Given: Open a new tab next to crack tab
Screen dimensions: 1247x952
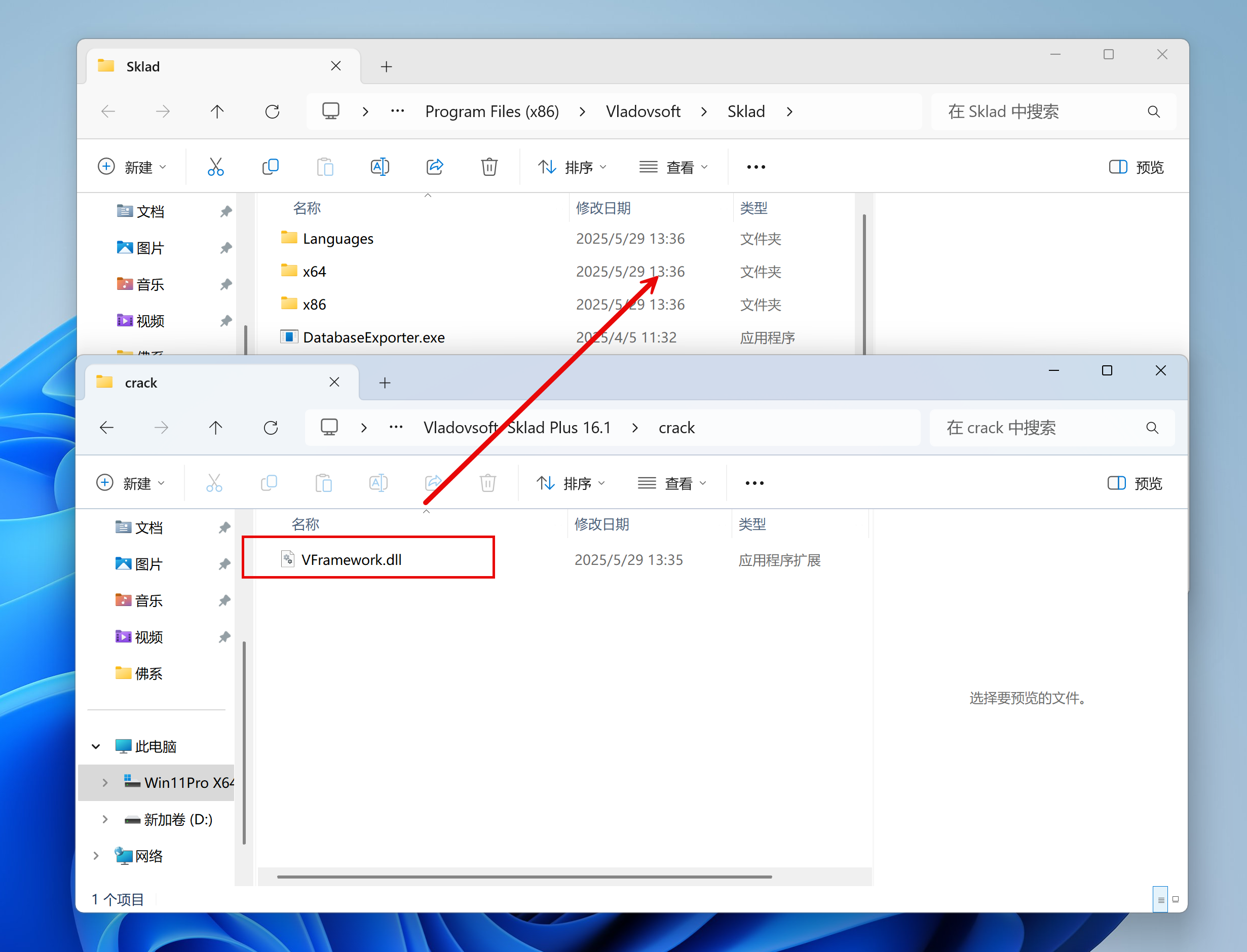Looking at the screenshot, I should click(x=385, y=383).
